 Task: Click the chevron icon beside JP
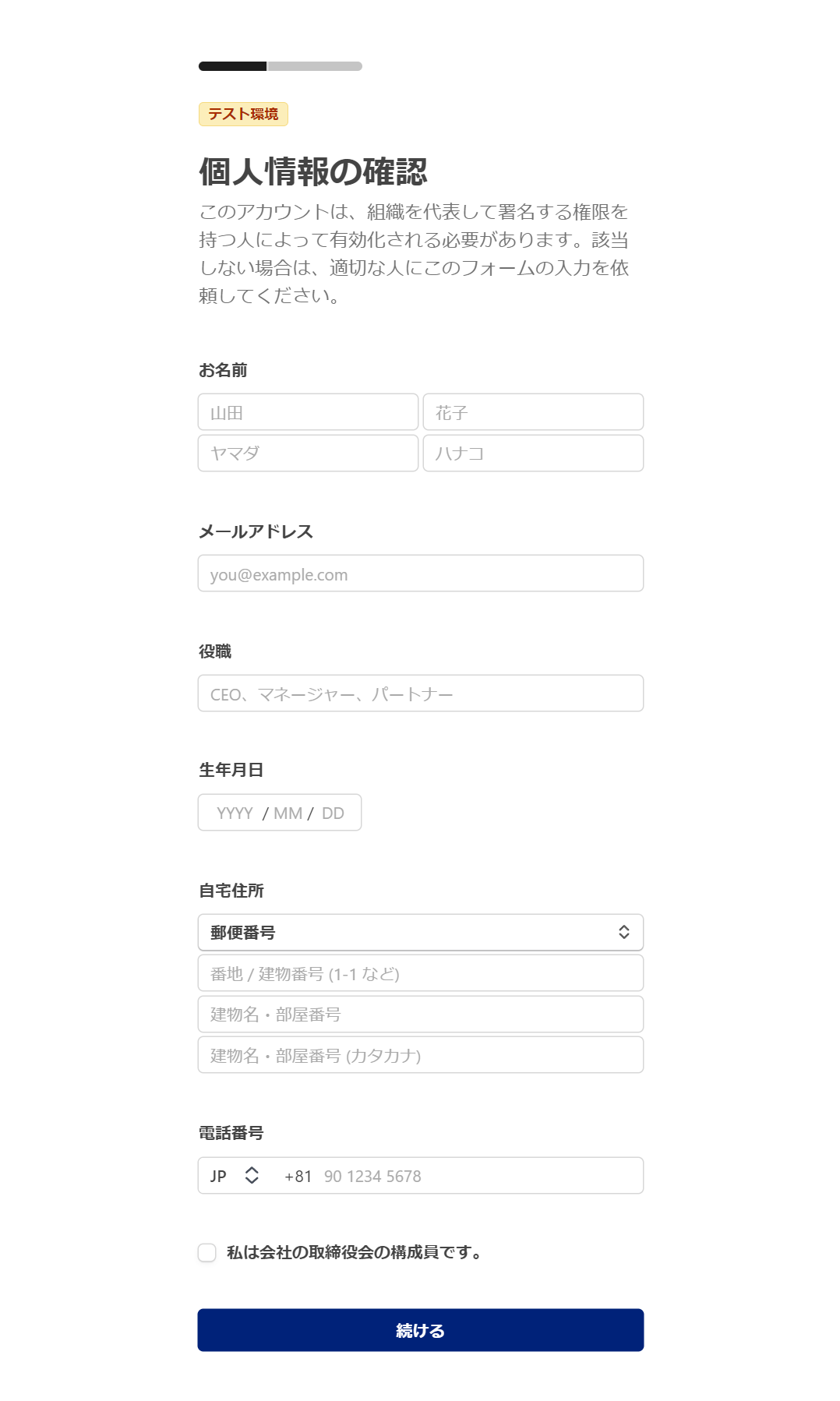[252, 1176]
